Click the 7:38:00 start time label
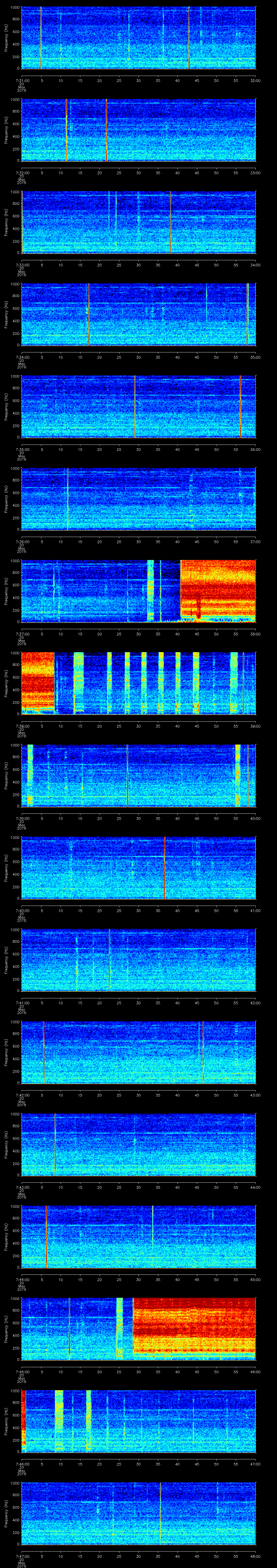 [x=22, y=726]
